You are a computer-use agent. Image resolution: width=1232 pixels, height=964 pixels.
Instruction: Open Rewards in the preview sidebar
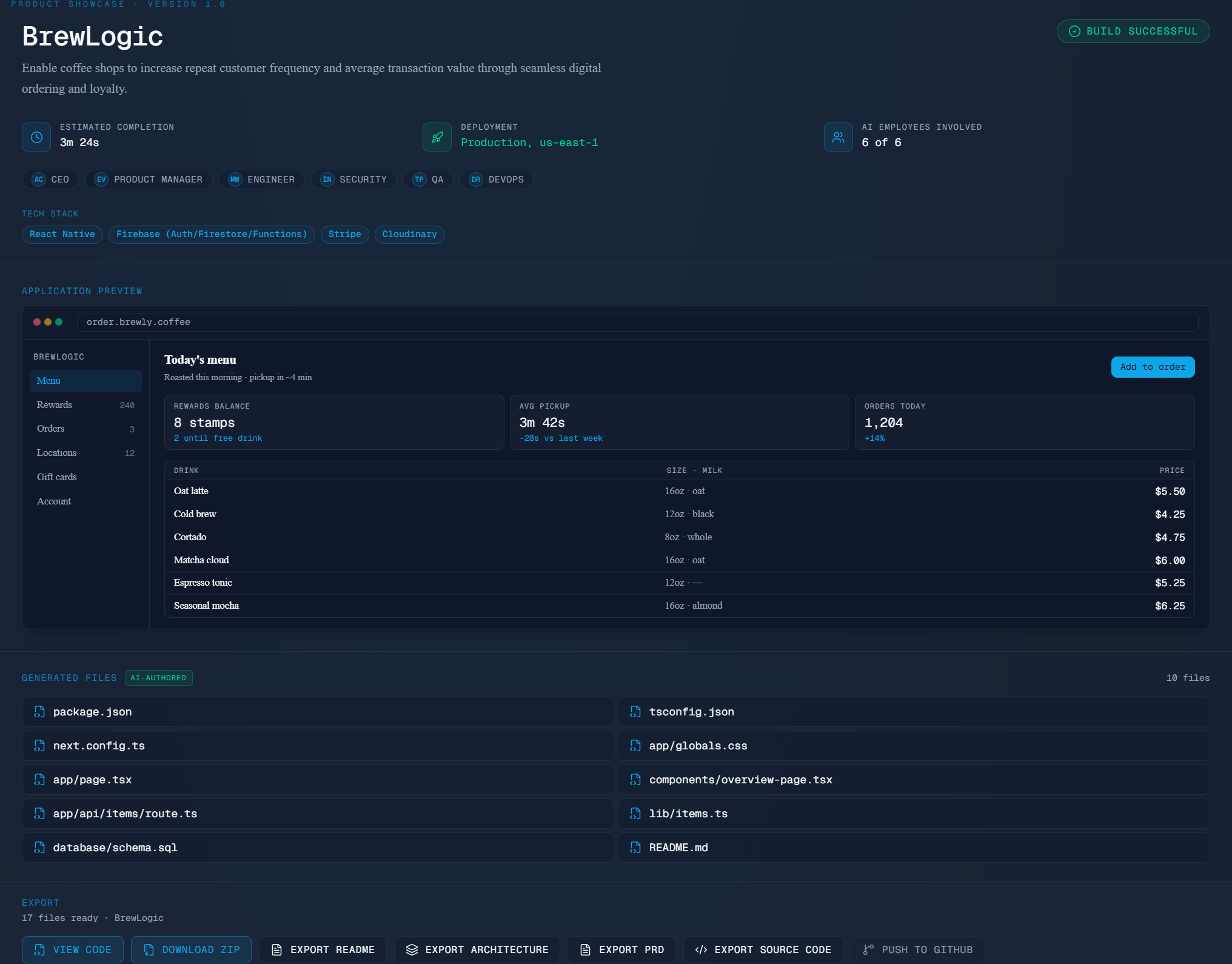tap(85, 405)
